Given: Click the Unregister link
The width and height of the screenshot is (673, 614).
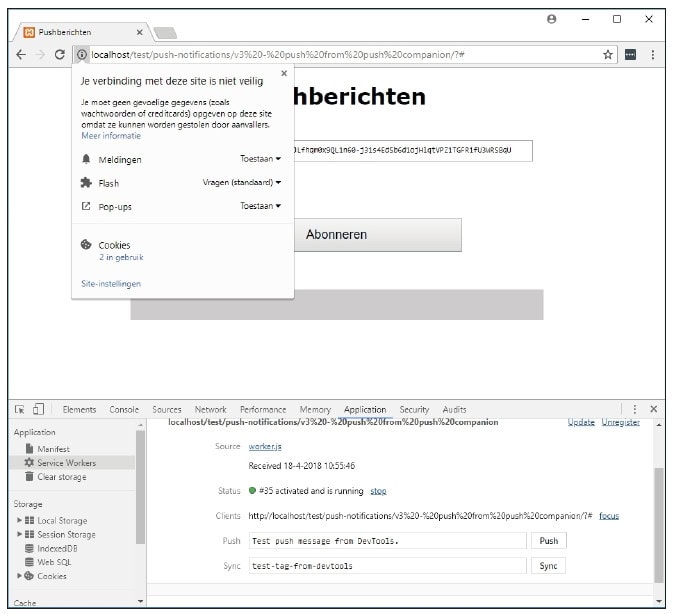Looking at the screenshot, I should pyautogui.click(x=621, y=422).
